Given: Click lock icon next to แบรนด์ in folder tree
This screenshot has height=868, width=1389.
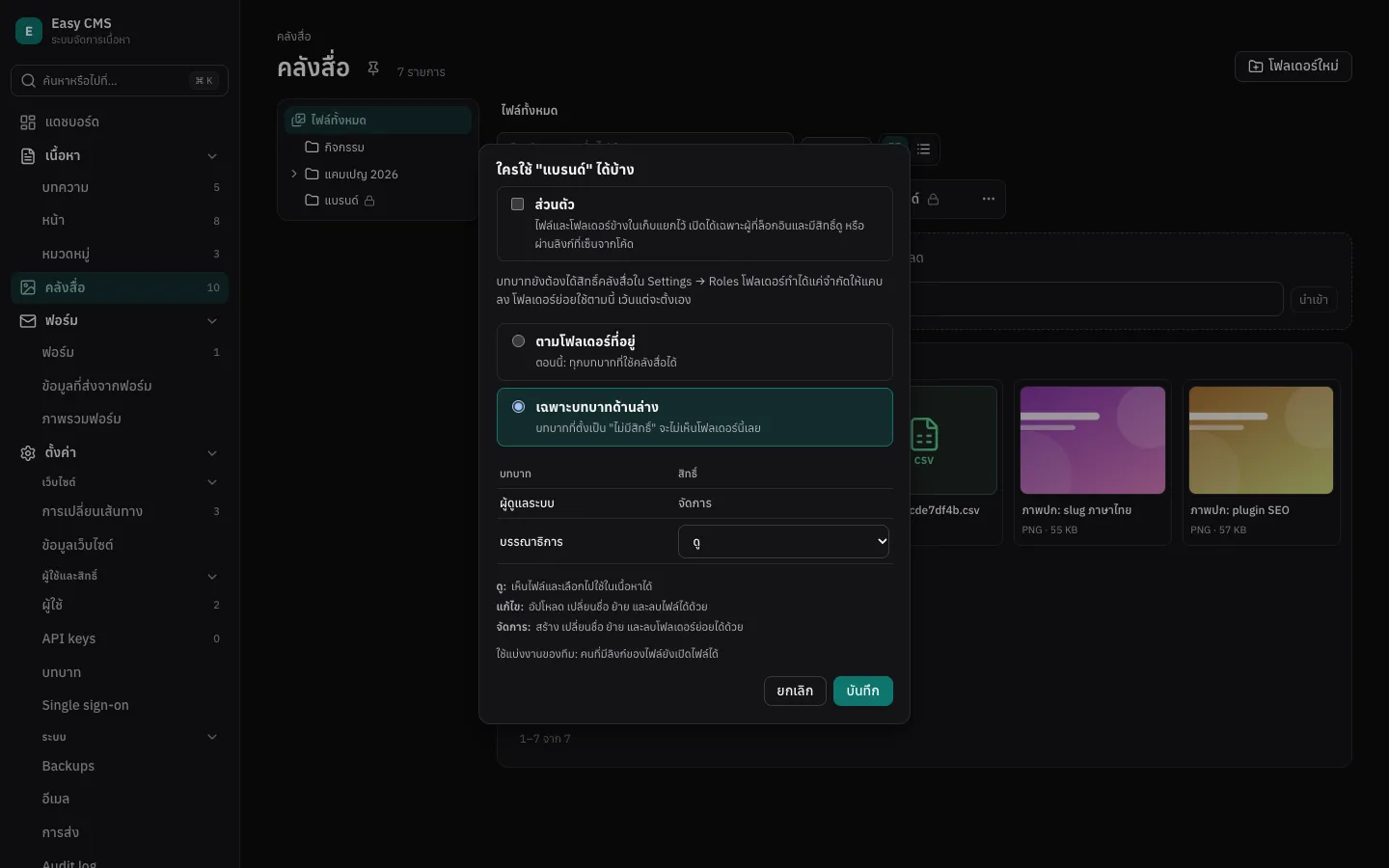Looking at the screenshot, I should coord(369,201).
